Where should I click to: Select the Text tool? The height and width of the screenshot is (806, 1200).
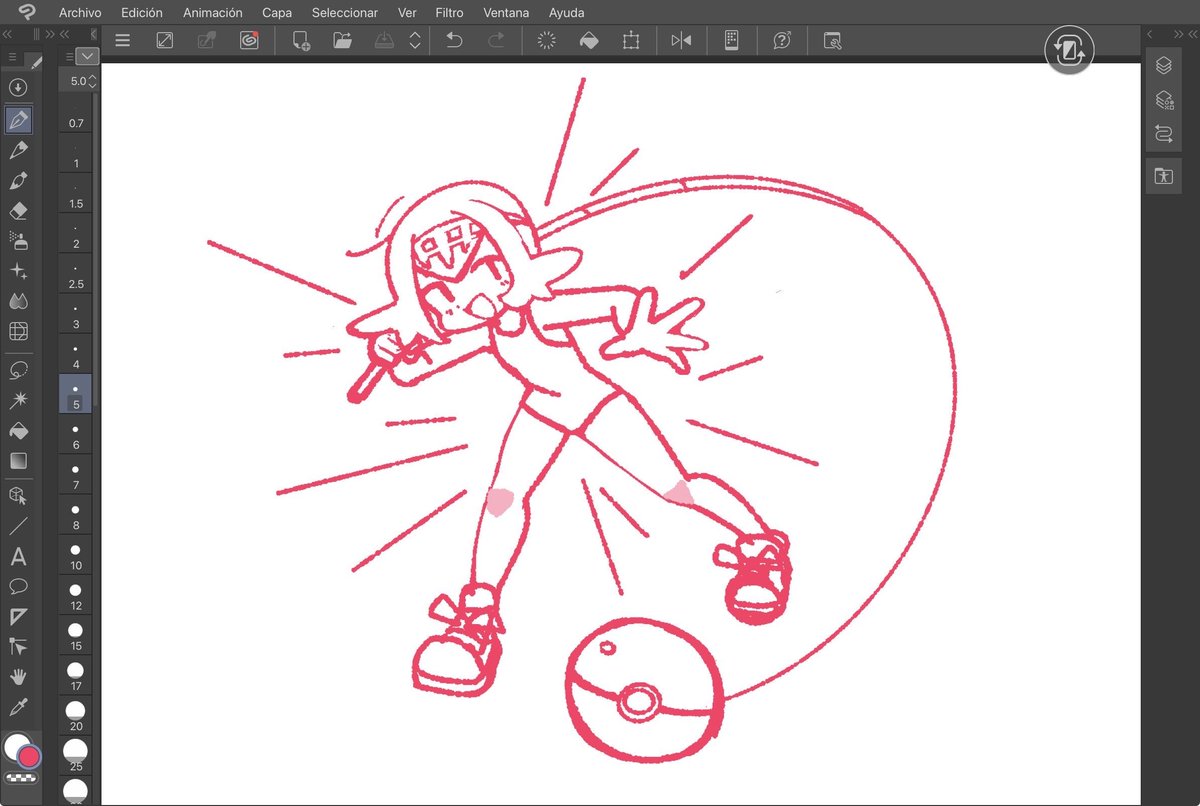(18, 556)
